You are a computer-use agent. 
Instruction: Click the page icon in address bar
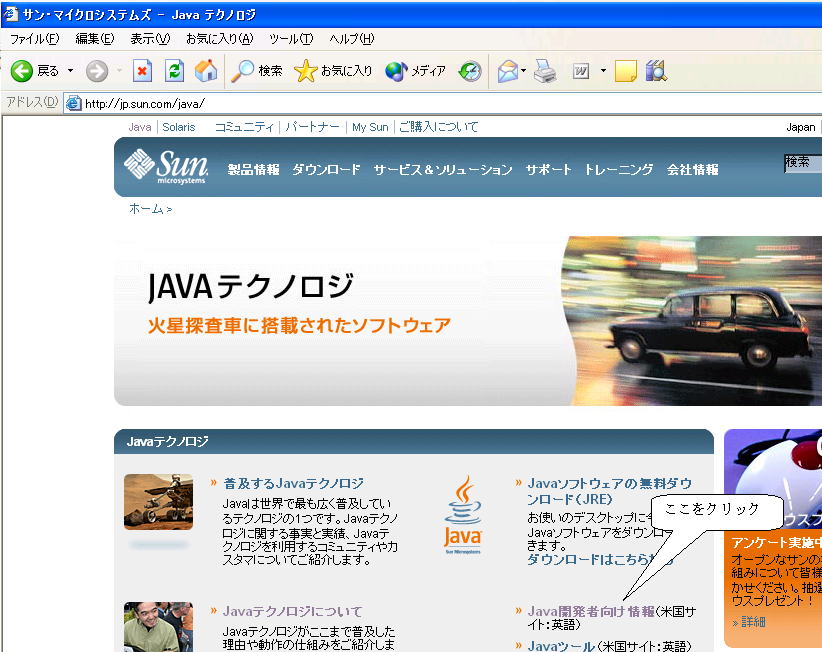click(x=73, y=103)
